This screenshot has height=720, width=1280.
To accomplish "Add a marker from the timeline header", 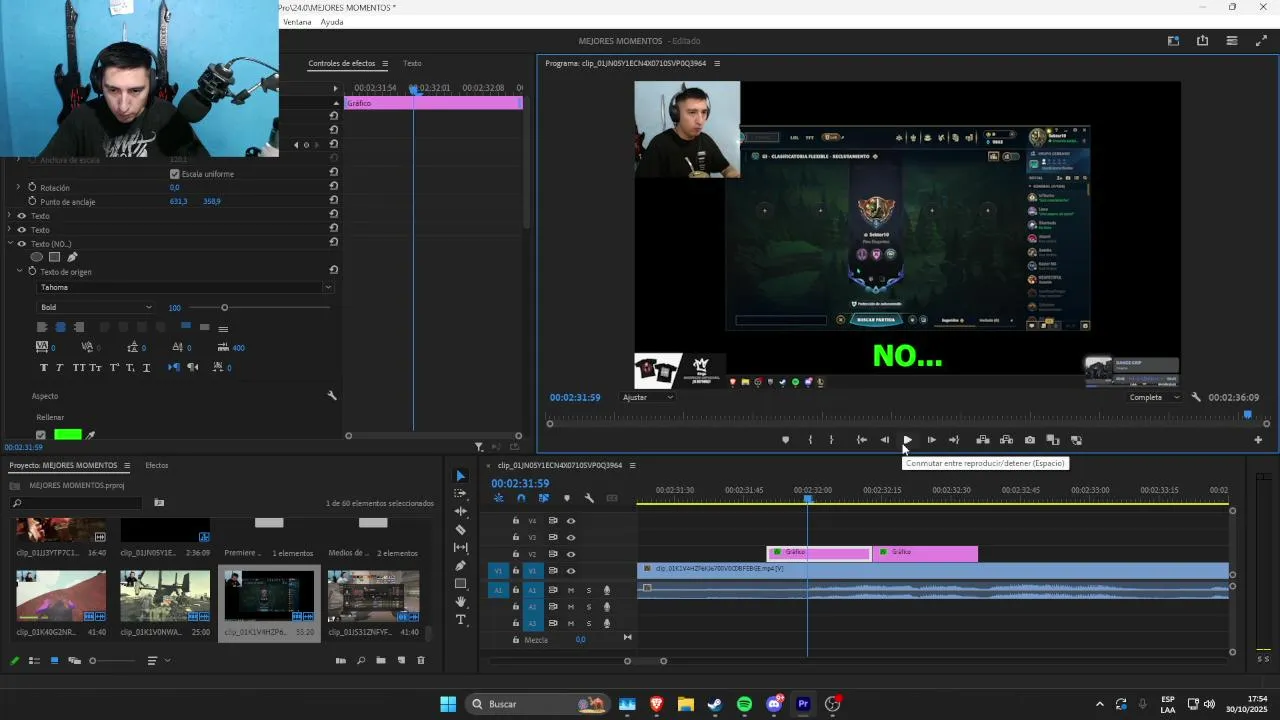I will pos(567,498).
